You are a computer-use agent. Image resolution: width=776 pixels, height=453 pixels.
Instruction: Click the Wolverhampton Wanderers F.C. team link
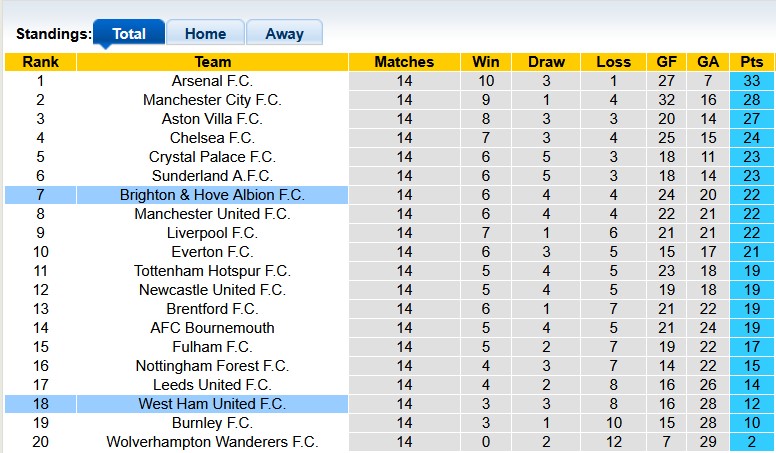click(x=212, y=442)
